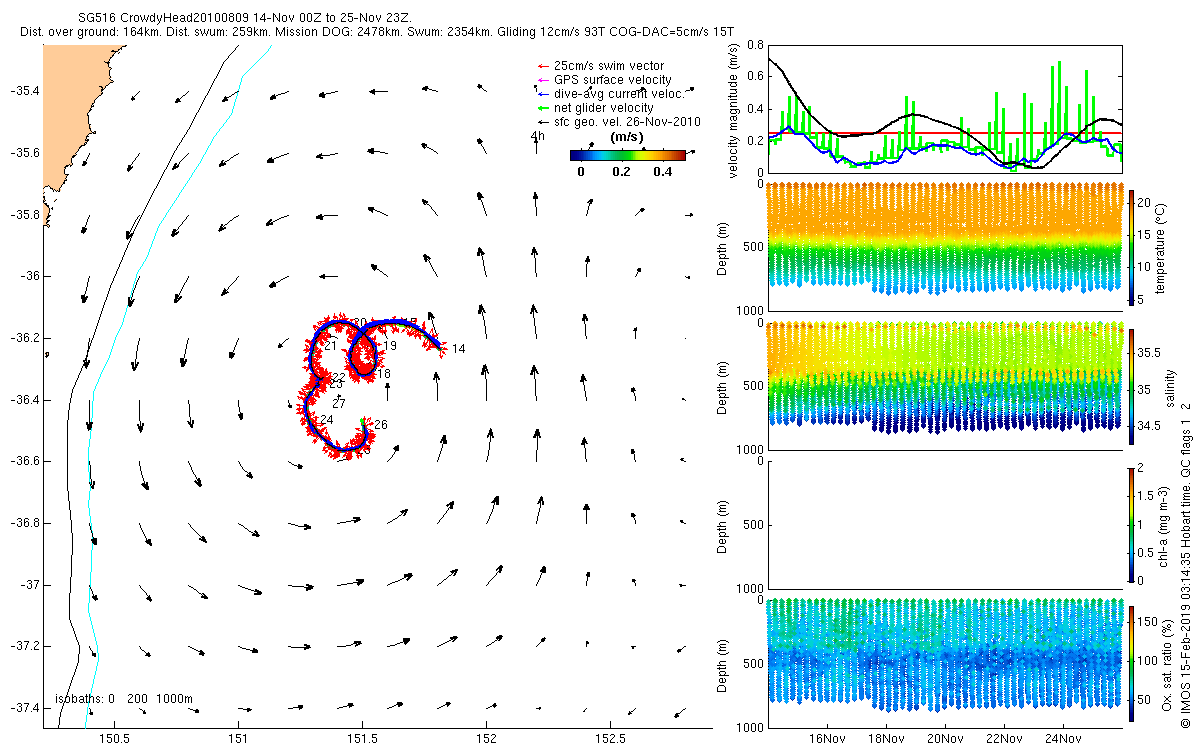Click the magenta GPS surface velocity legend arrow
This screenshot has width=1200, height=750.
[x=543, y=80]
